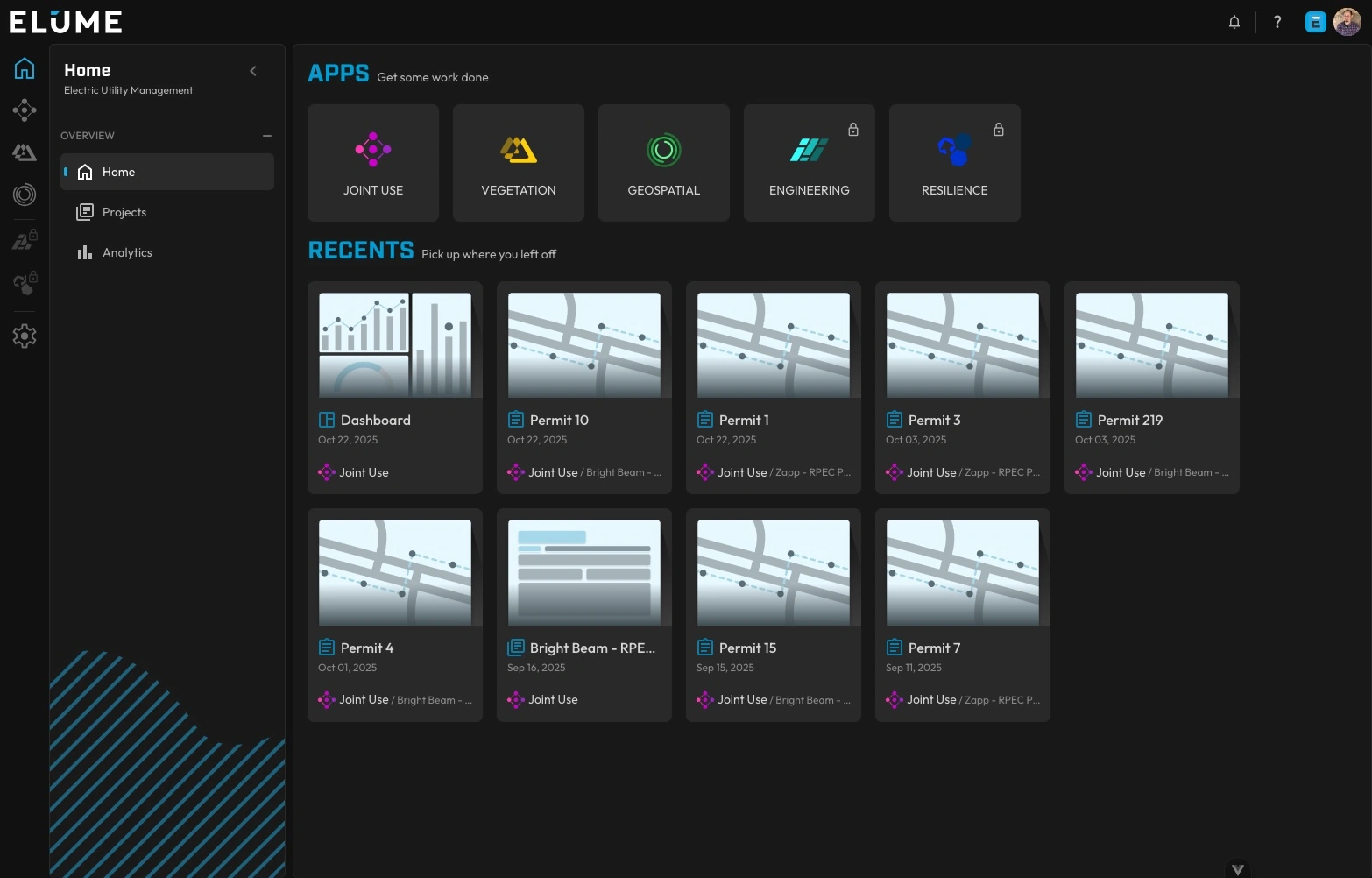The height and width of the screenshot is (878, 1372).
Task: Launch the Vegetation app tile
Action: pyautogui.click(x=519, y=163)
